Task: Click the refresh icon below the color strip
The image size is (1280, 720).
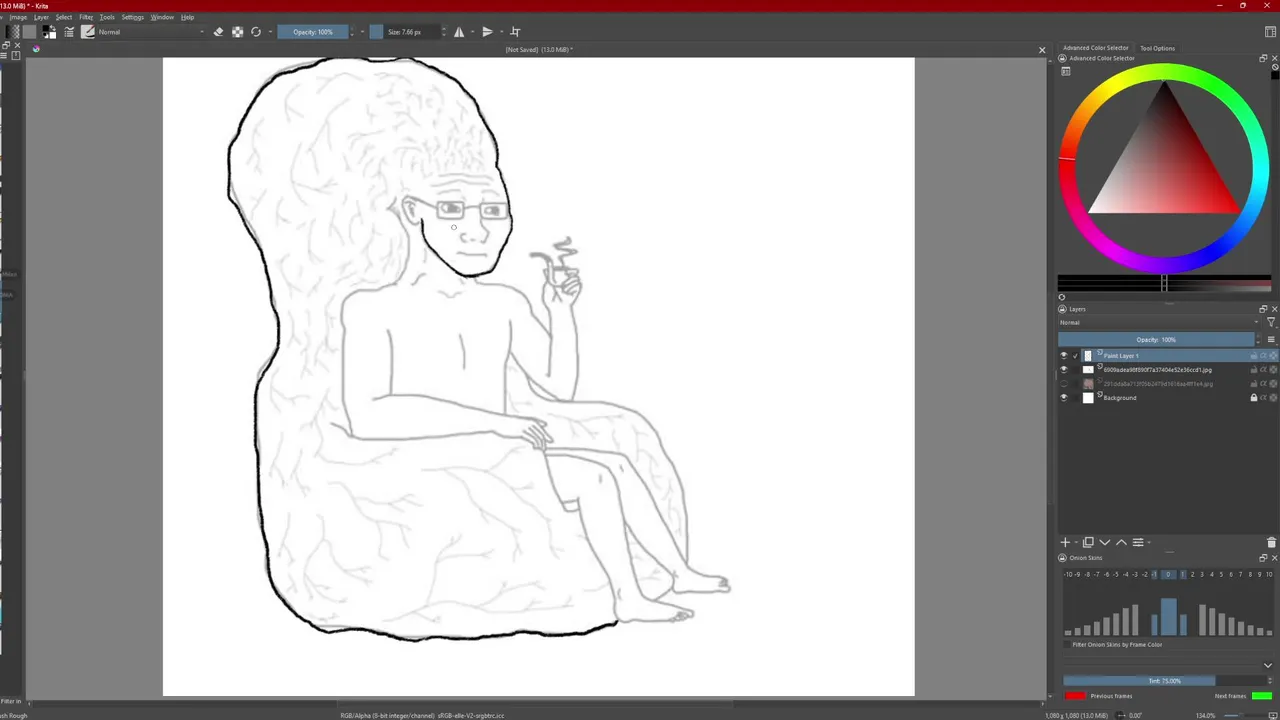Action: pyautogui.click(x=1062, y=297)
